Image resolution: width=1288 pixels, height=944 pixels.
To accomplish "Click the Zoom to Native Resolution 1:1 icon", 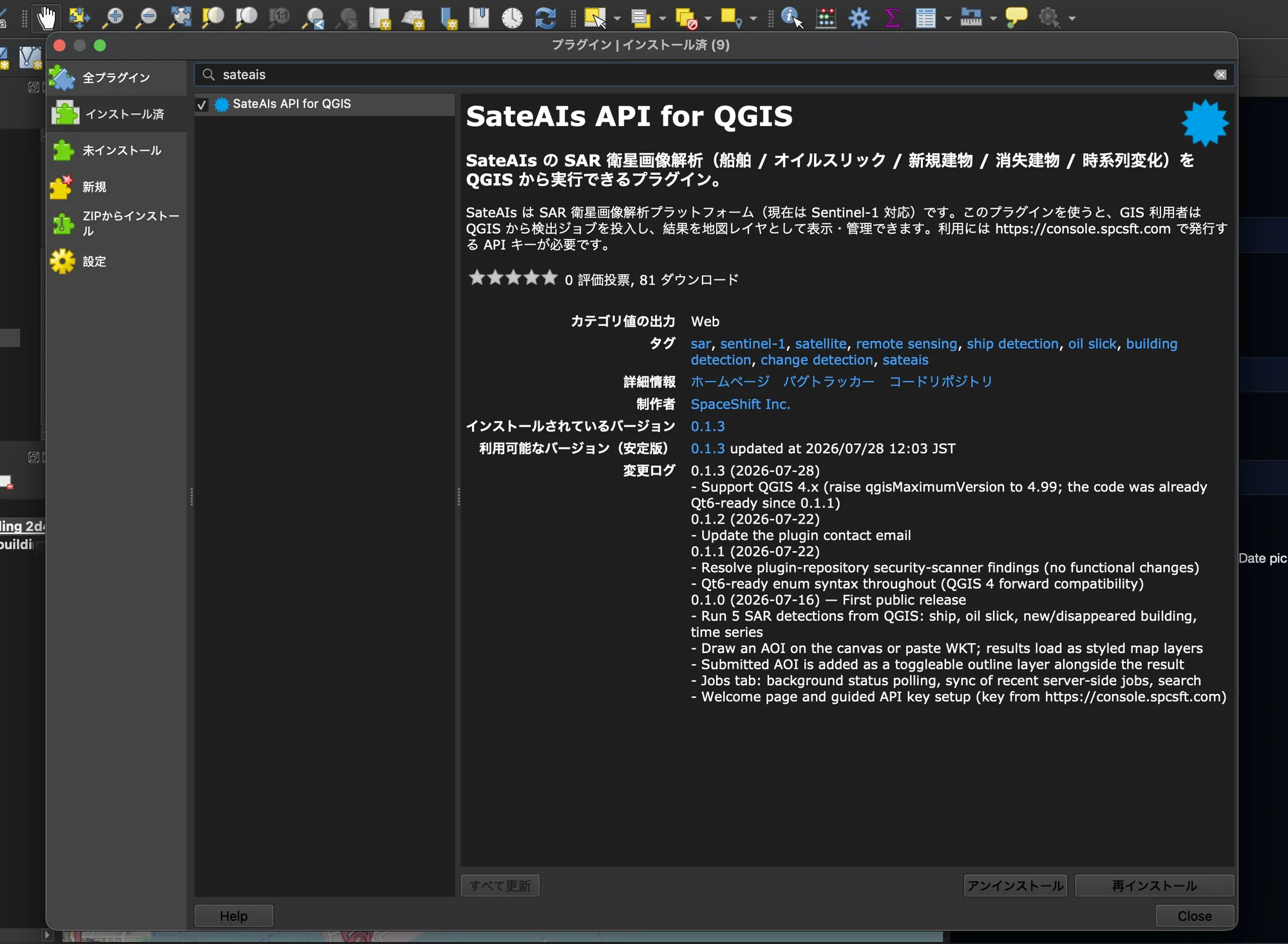I will (279, 17).
